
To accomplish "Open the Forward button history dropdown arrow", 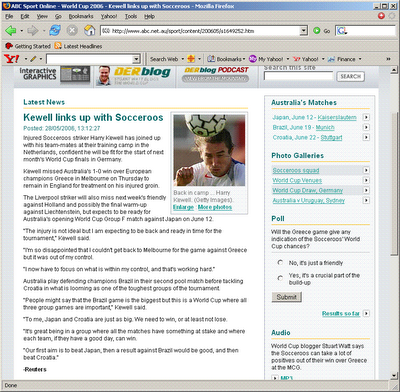I will [x=43, y=31].
